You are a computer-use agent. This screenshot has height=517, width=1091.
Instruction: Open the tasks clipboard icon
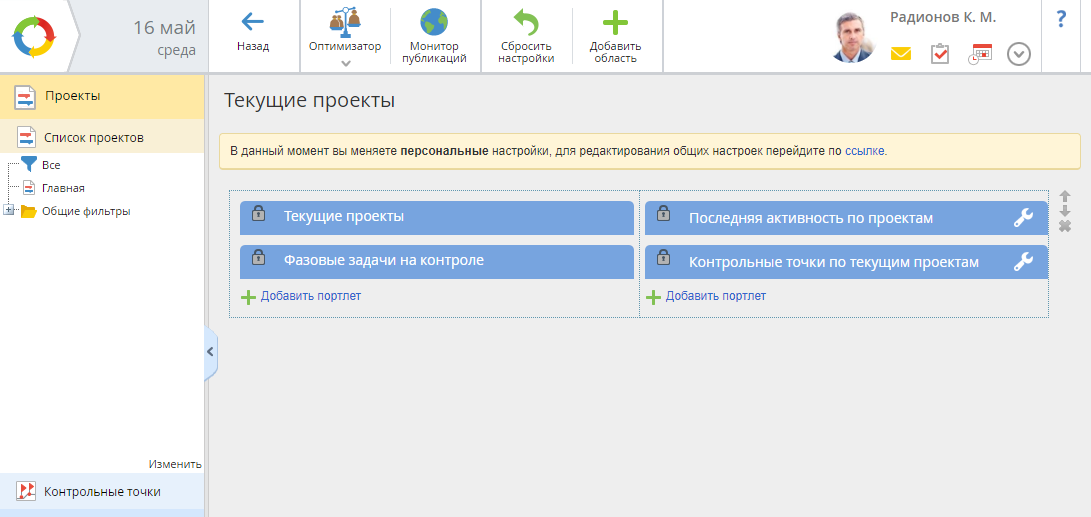pos(939,54)
